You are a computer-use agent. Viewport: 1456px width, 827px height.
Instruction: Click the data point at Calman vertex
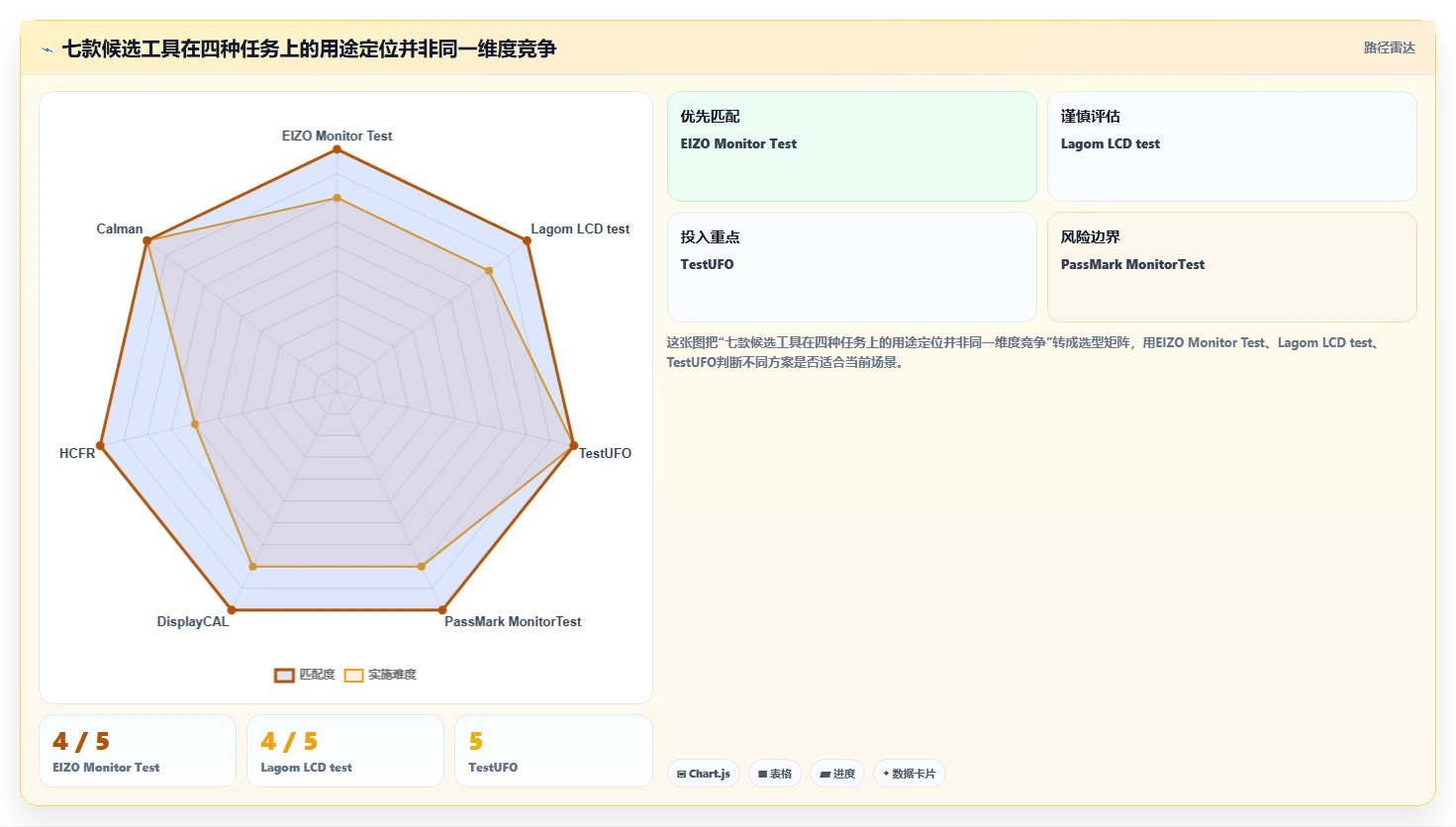point(147,240)
